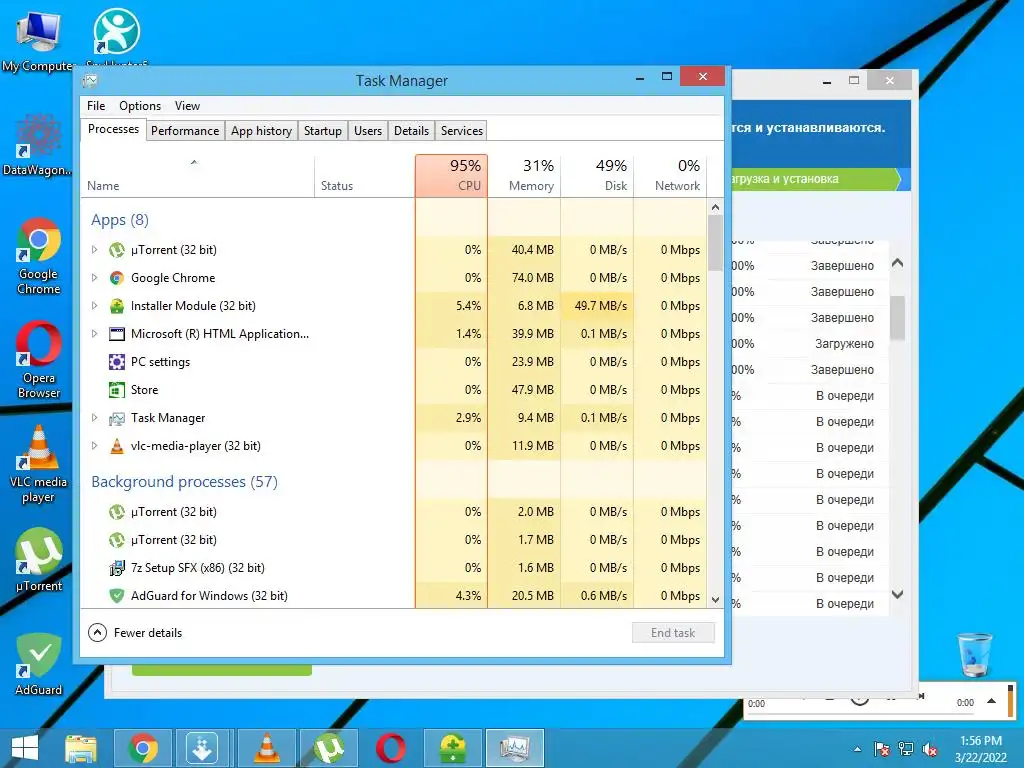Click the Action Center flag tray icon

[x=882, y=750]
